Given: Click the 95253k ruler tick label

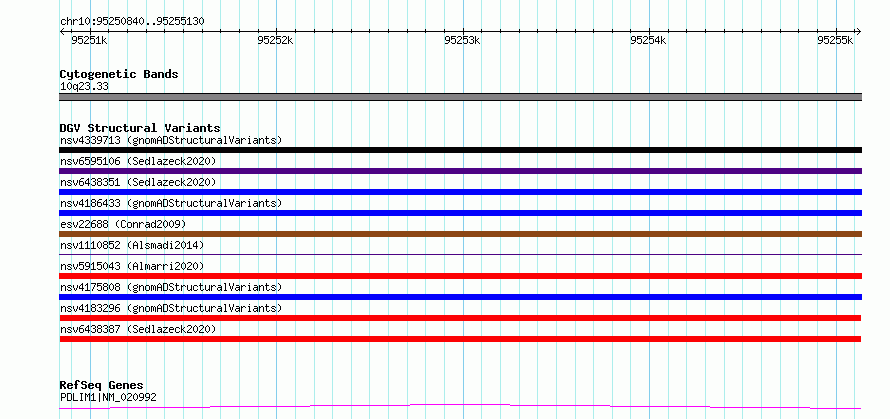Looking at the screenshot, I should click(x=462, y=40).
